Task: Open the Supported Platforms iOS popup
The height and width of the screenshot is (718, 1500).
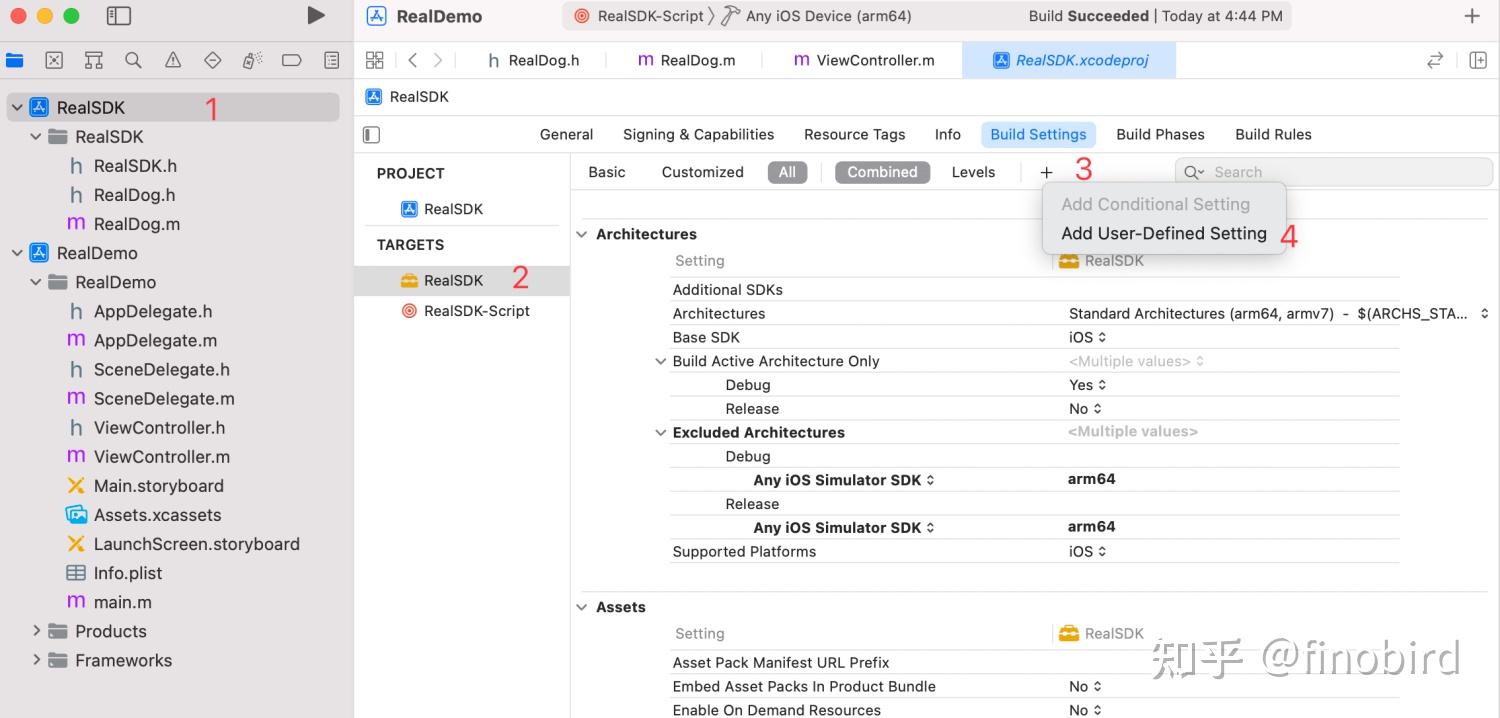Action: 1088,551
